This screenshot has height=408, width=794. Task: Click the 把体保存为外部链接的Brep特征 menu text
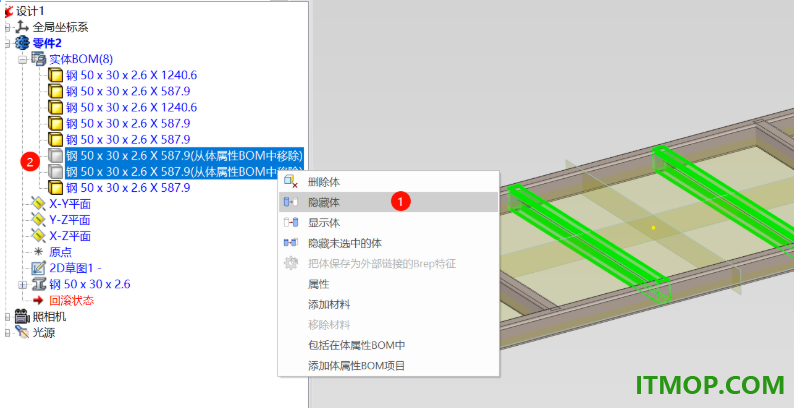point(382,264)
